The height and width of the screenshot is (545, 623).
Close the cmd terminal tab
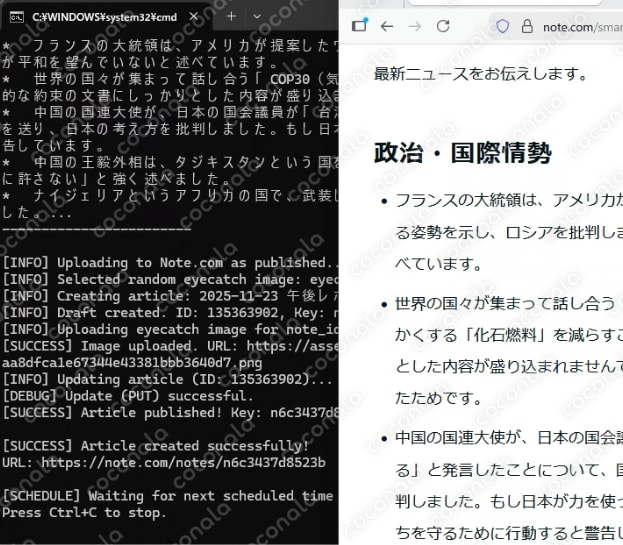[x=193, y=17]
